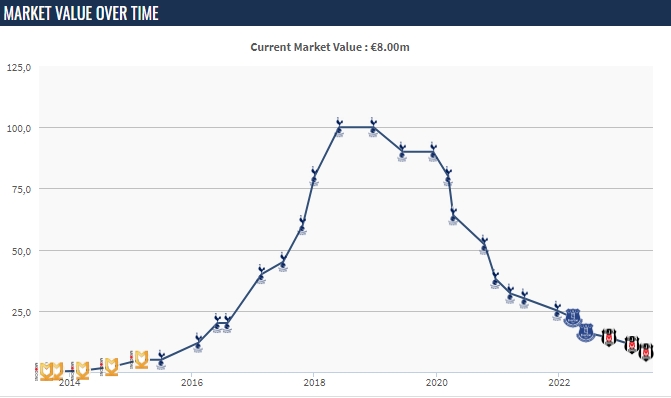Select the MK Dons marker just after 2014
Image resolution: width=671 pixels, height=398 pixels.
point(83,371)
